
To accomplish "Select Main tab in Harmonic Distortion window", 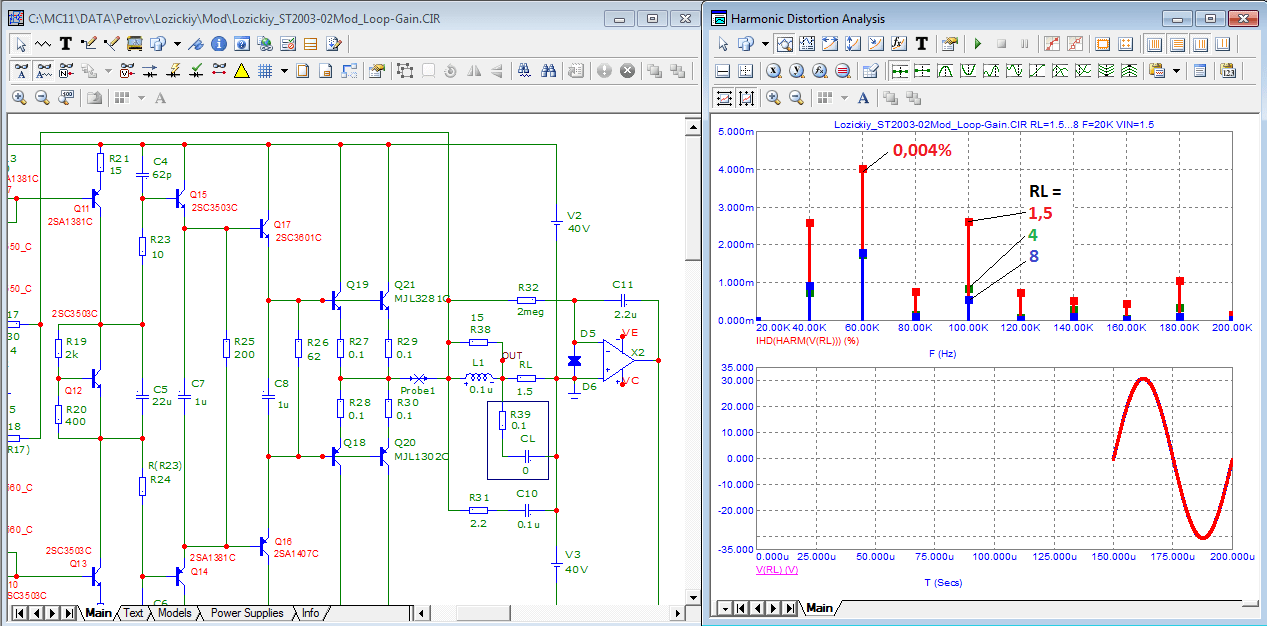I will point(819,608).
